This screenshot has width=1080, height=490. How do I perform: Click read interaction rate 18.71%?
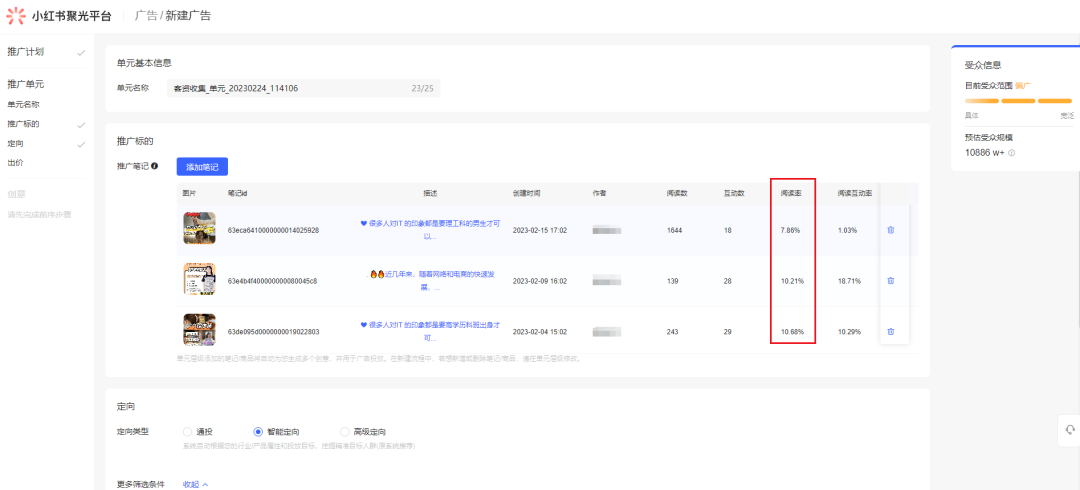point(849,280)
